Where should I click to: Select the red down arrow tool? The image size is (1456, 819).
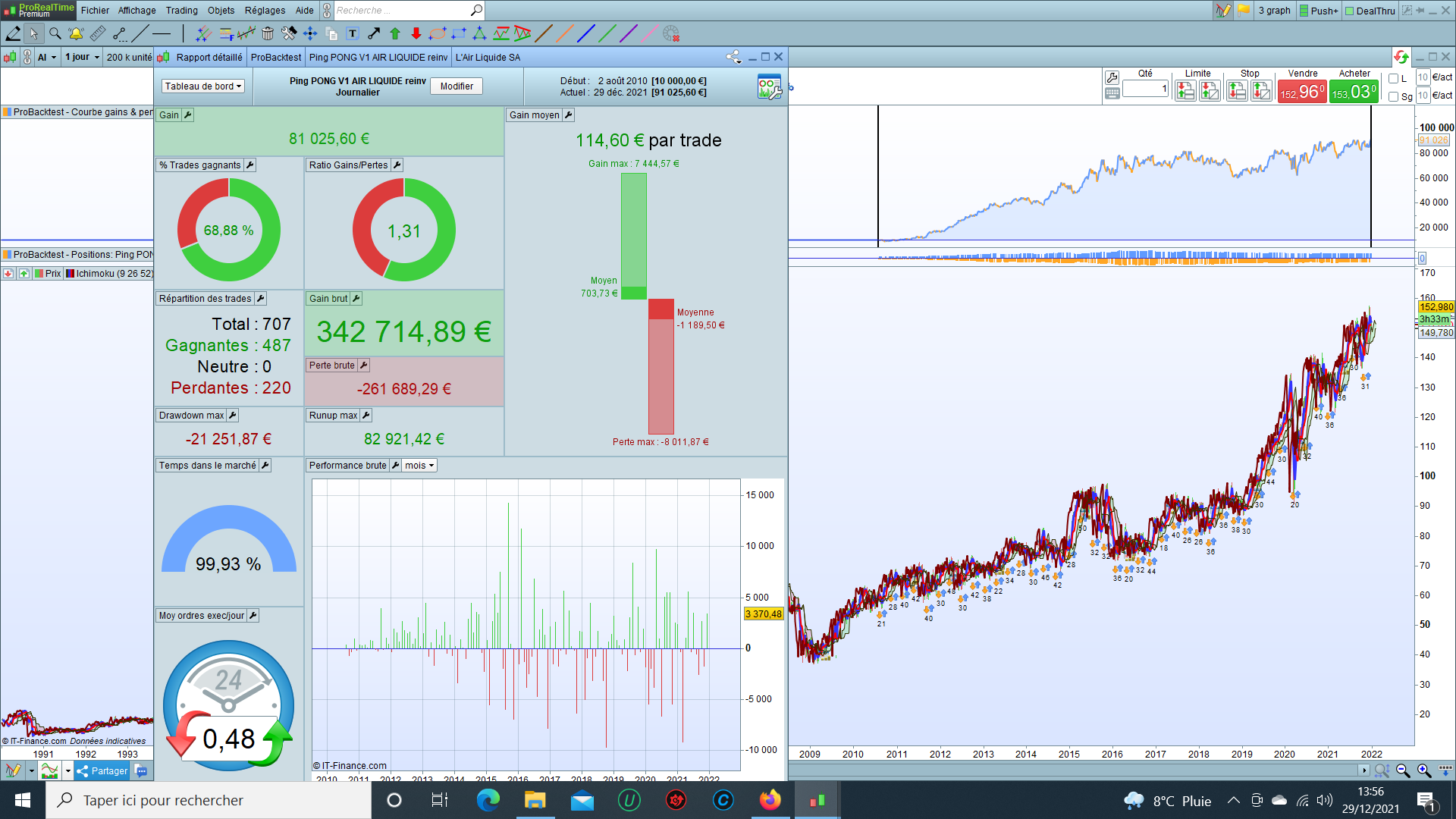[x=416, y=33]
